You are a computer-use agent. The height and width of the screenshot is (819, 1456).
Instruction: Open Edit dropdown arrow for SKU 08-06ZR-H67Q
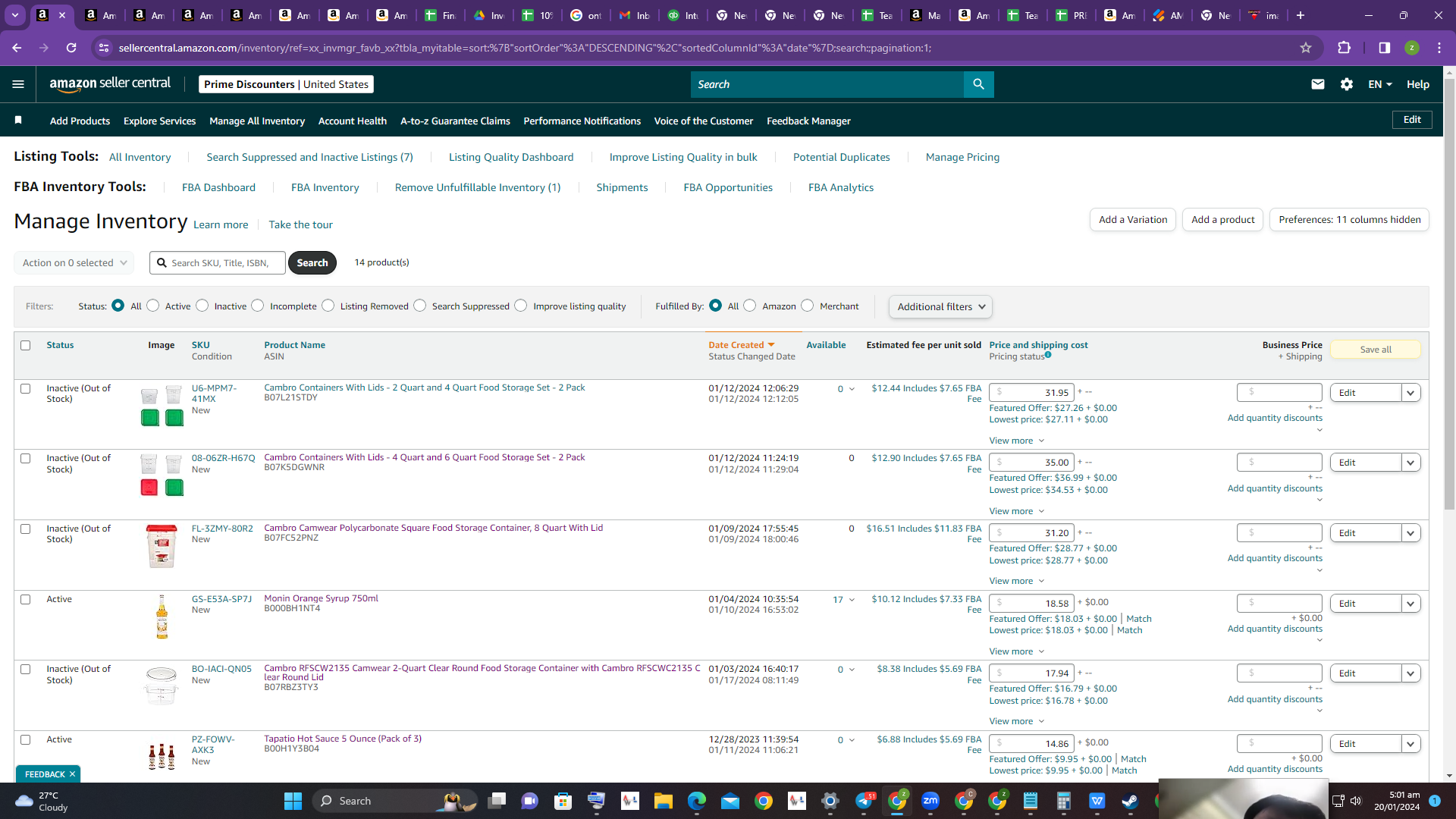1410,463
